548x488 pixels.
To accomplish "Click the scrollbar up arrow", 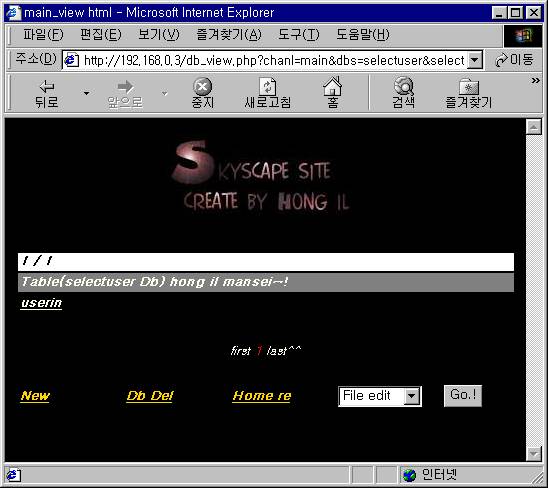I will coord(534,127).
